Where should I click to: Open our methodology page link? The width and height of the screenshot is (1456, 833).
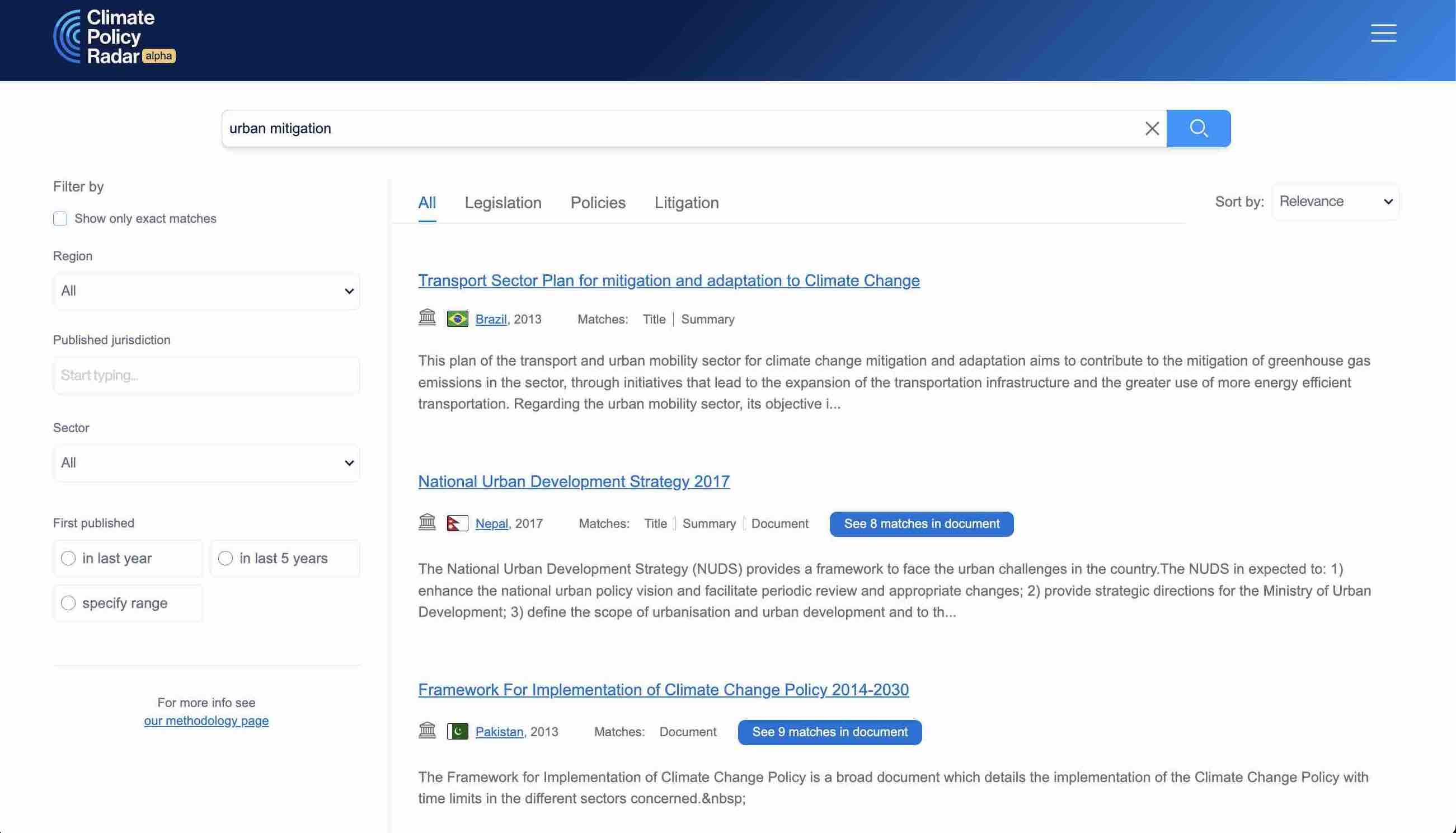pos(206,720)
